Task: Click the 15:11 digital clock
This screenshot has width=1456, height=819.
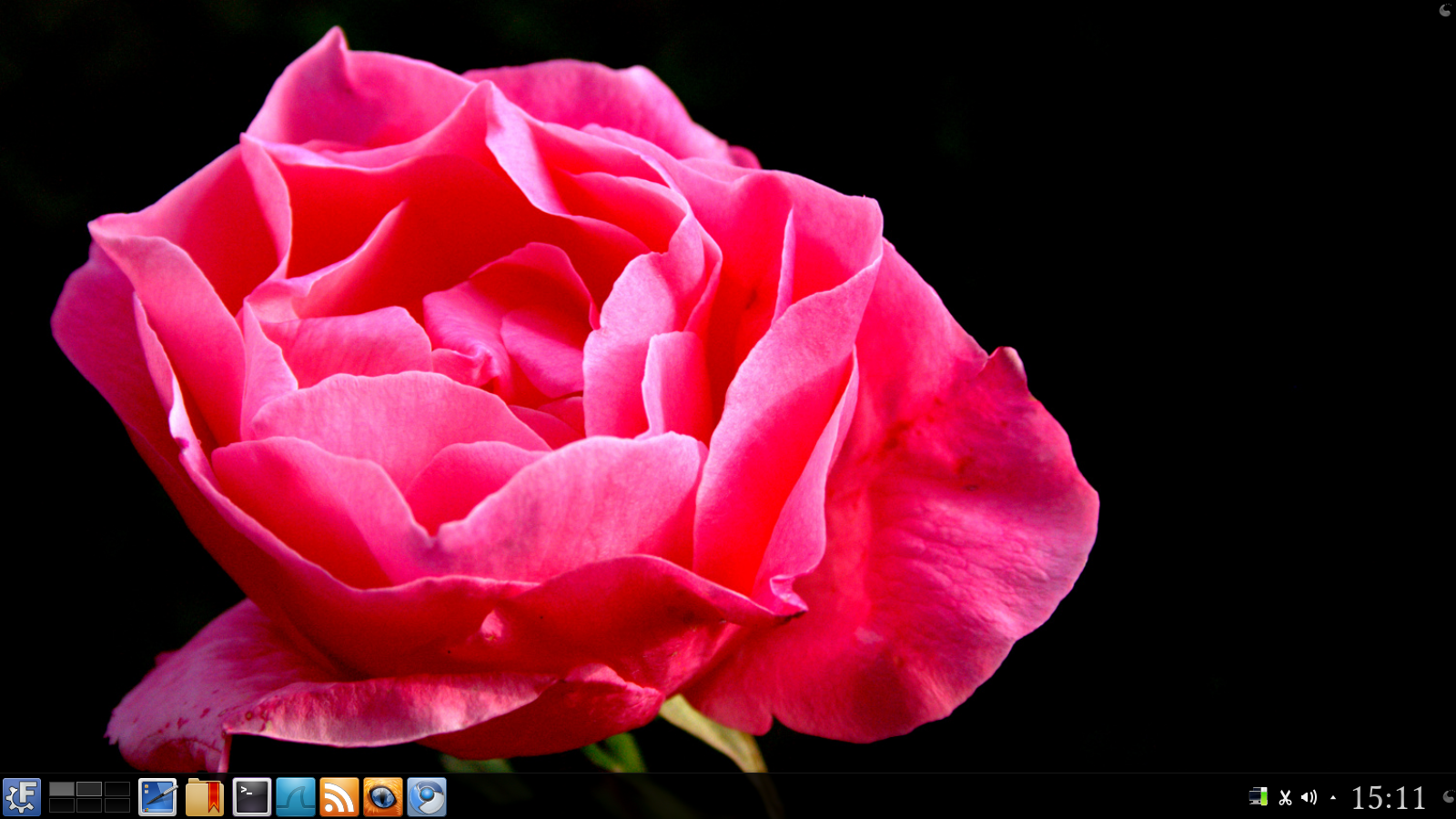Action: (1388, 798)
